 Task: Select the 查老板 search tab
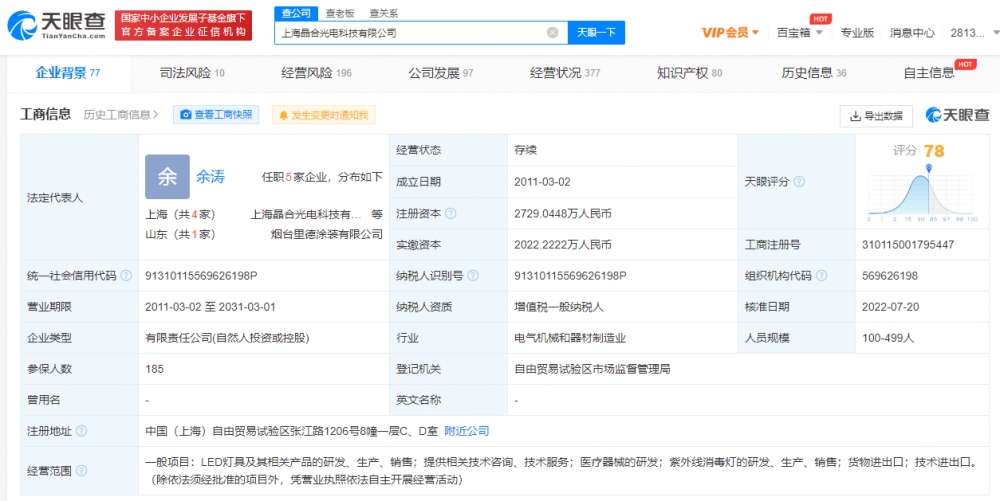(x=339, y=13)
